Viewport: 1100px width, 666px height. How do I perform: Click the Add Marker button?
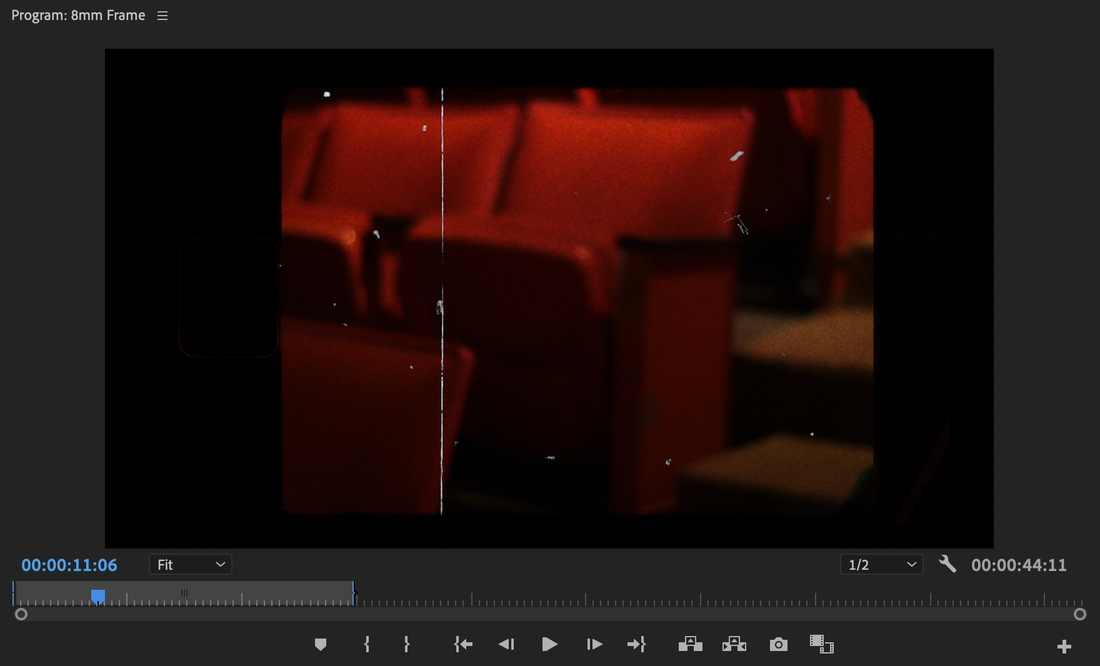click(321, 644)
